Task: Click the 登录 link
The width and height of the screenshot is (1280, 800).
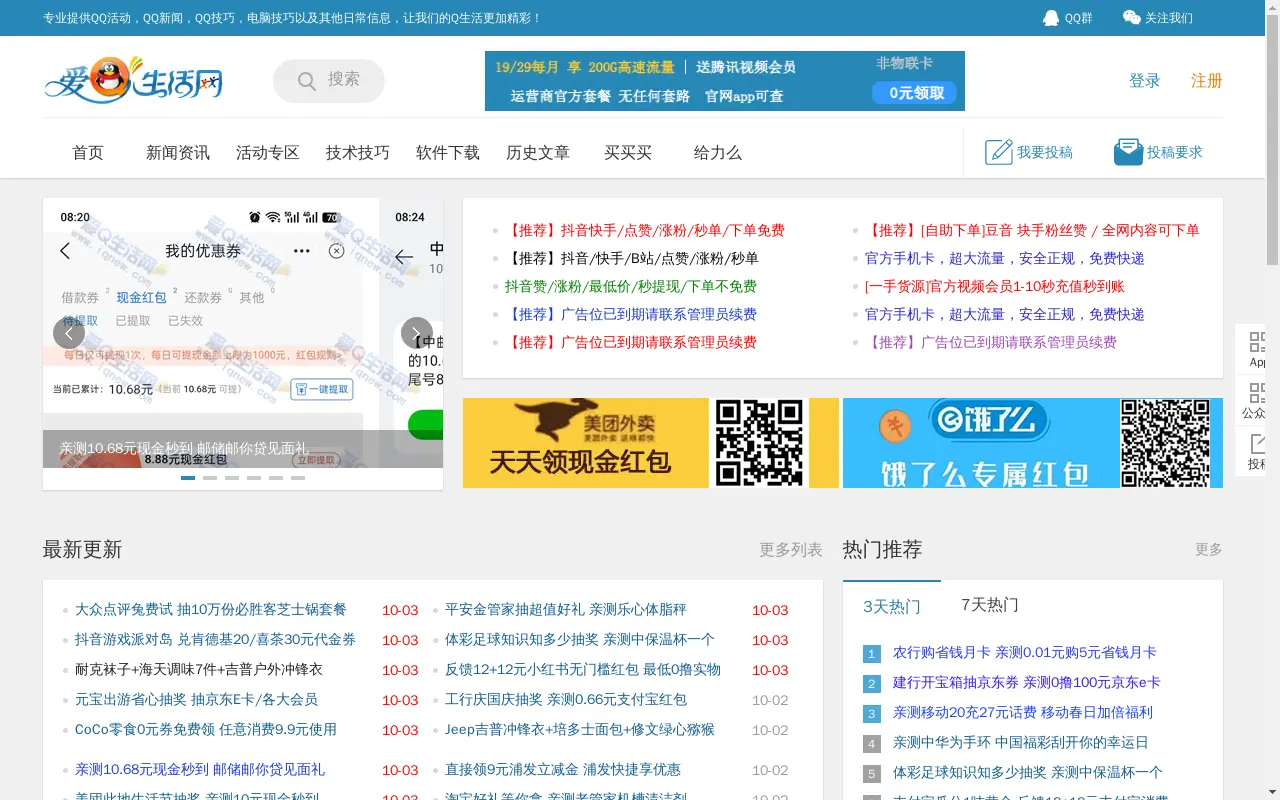Action: point(1145,81)
